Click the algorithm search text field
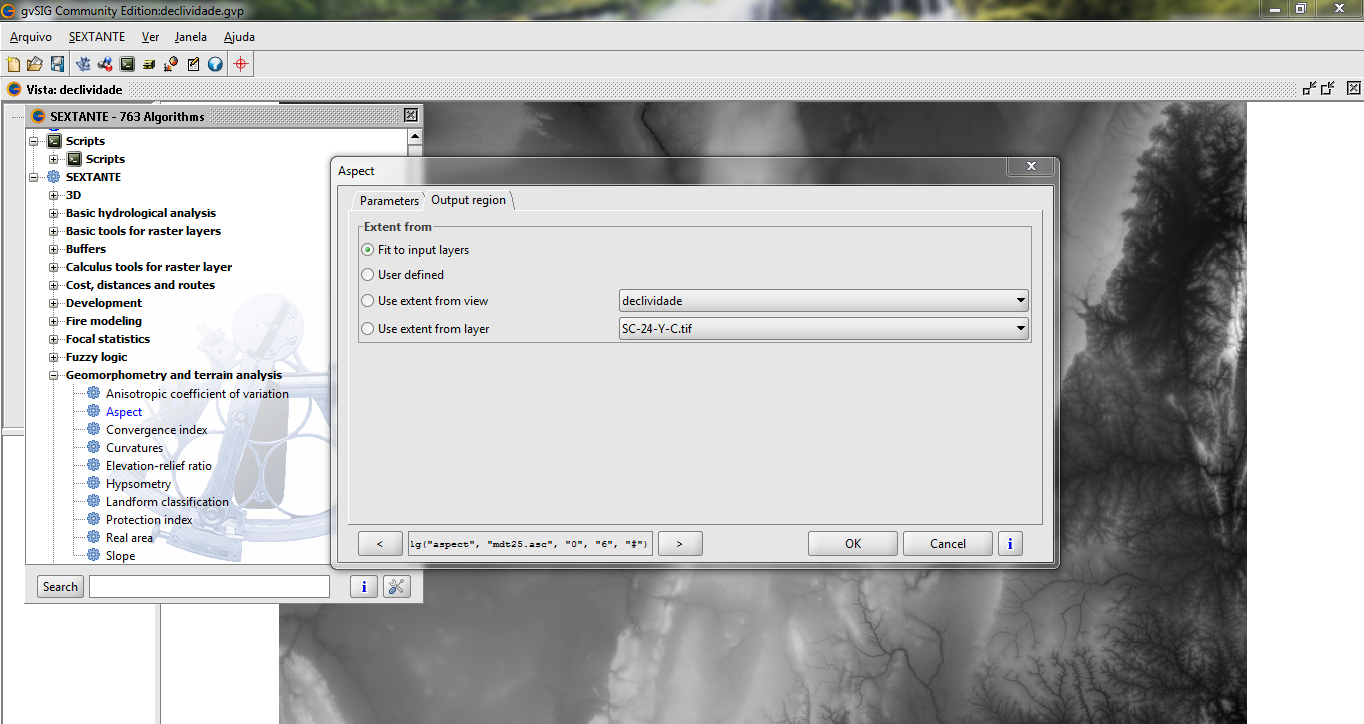Viewport: 1364px width, 724px height. pos(209,587)
